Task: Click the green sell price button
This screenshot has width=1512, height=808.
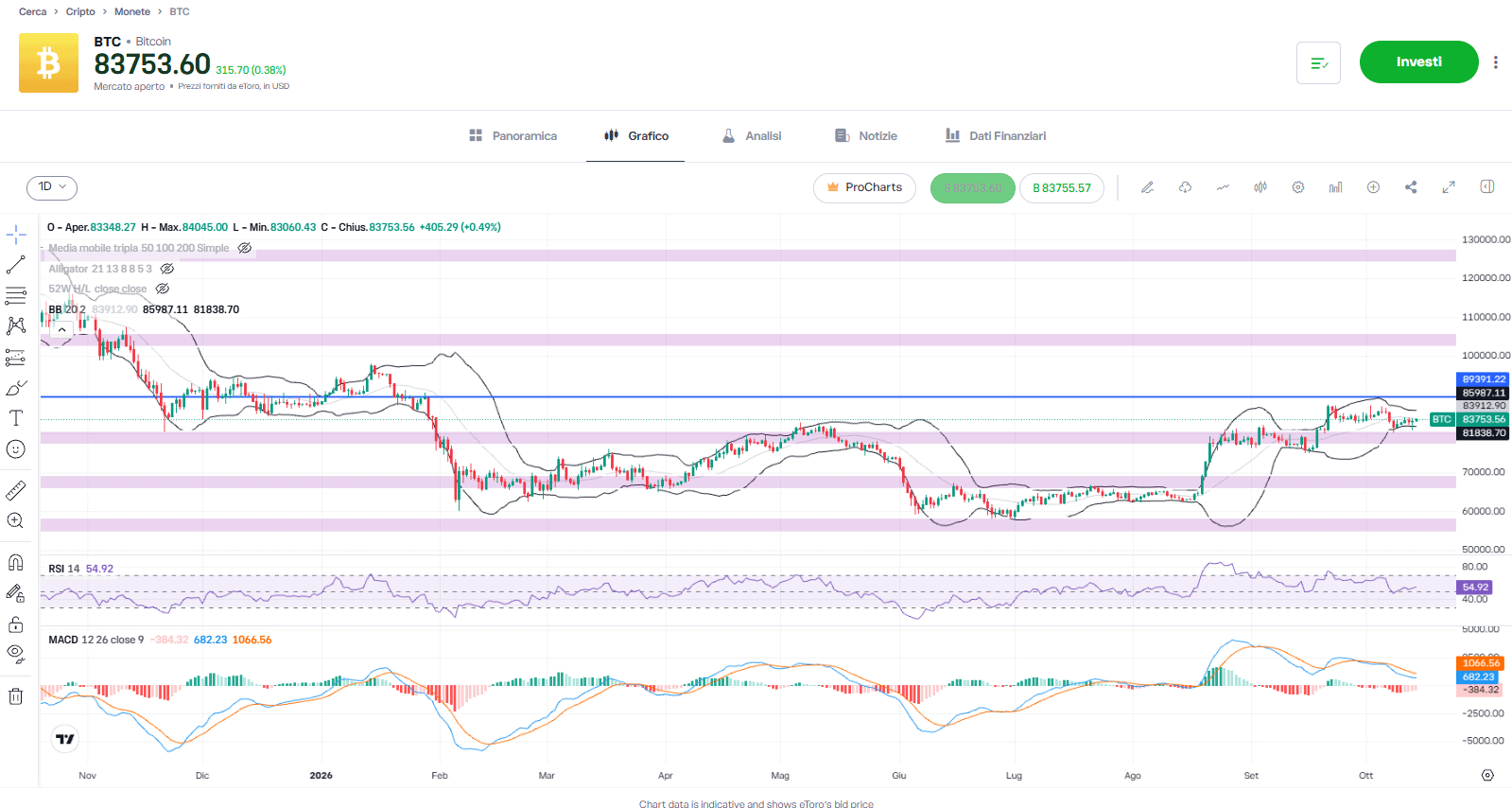Action: [972, 188]
